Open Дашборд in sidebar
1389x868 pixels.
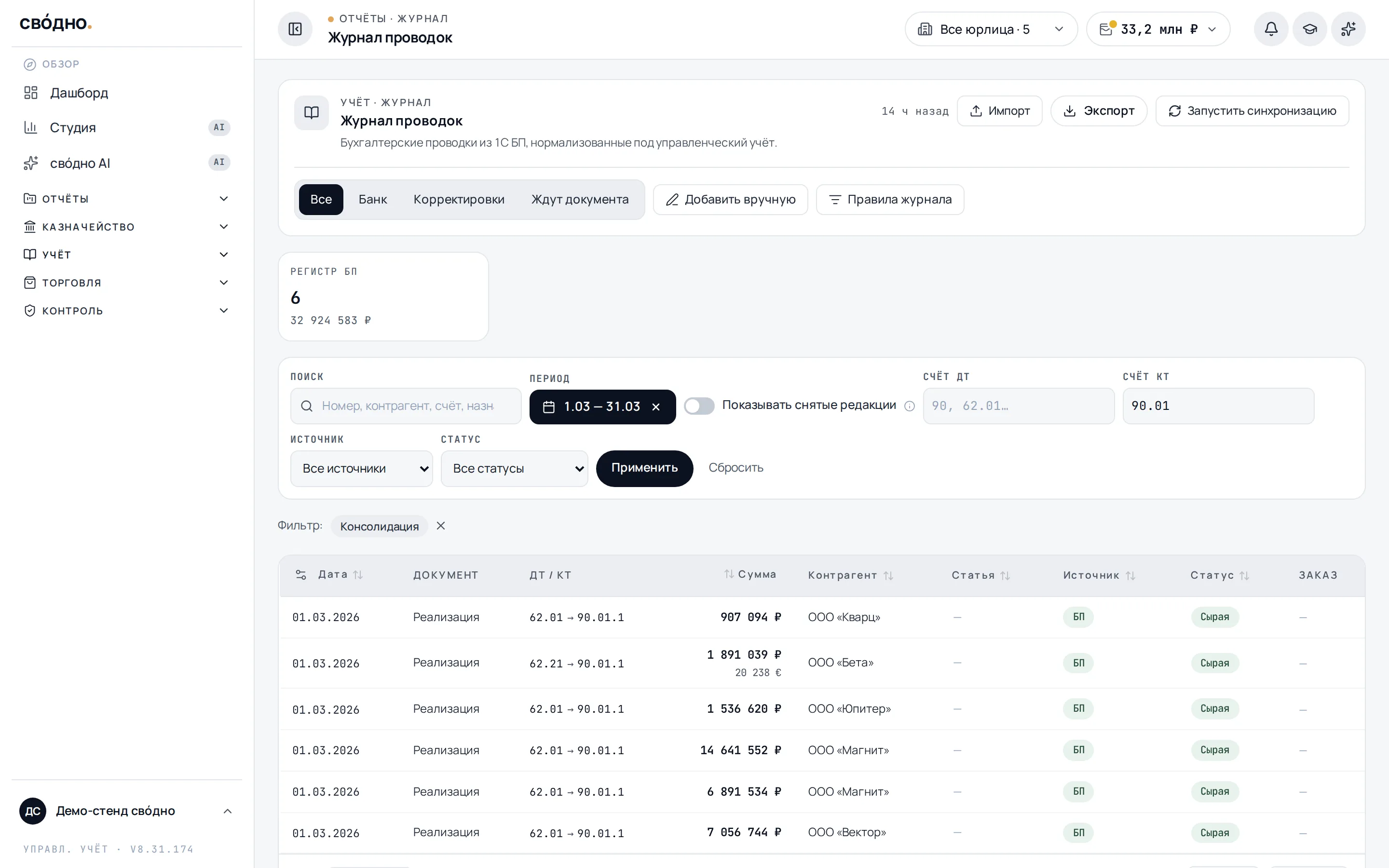point(126,93)
